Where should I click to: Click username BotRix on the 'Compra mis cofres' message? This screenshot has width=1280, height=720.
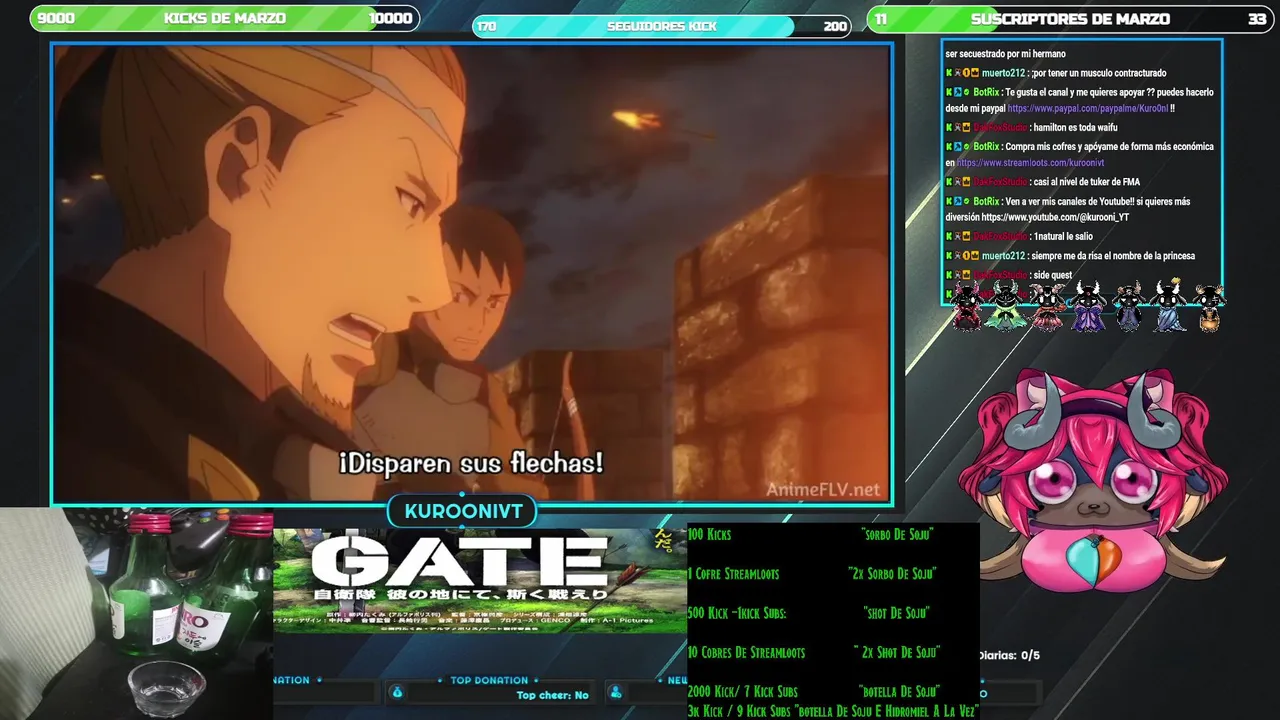(986, 147)
